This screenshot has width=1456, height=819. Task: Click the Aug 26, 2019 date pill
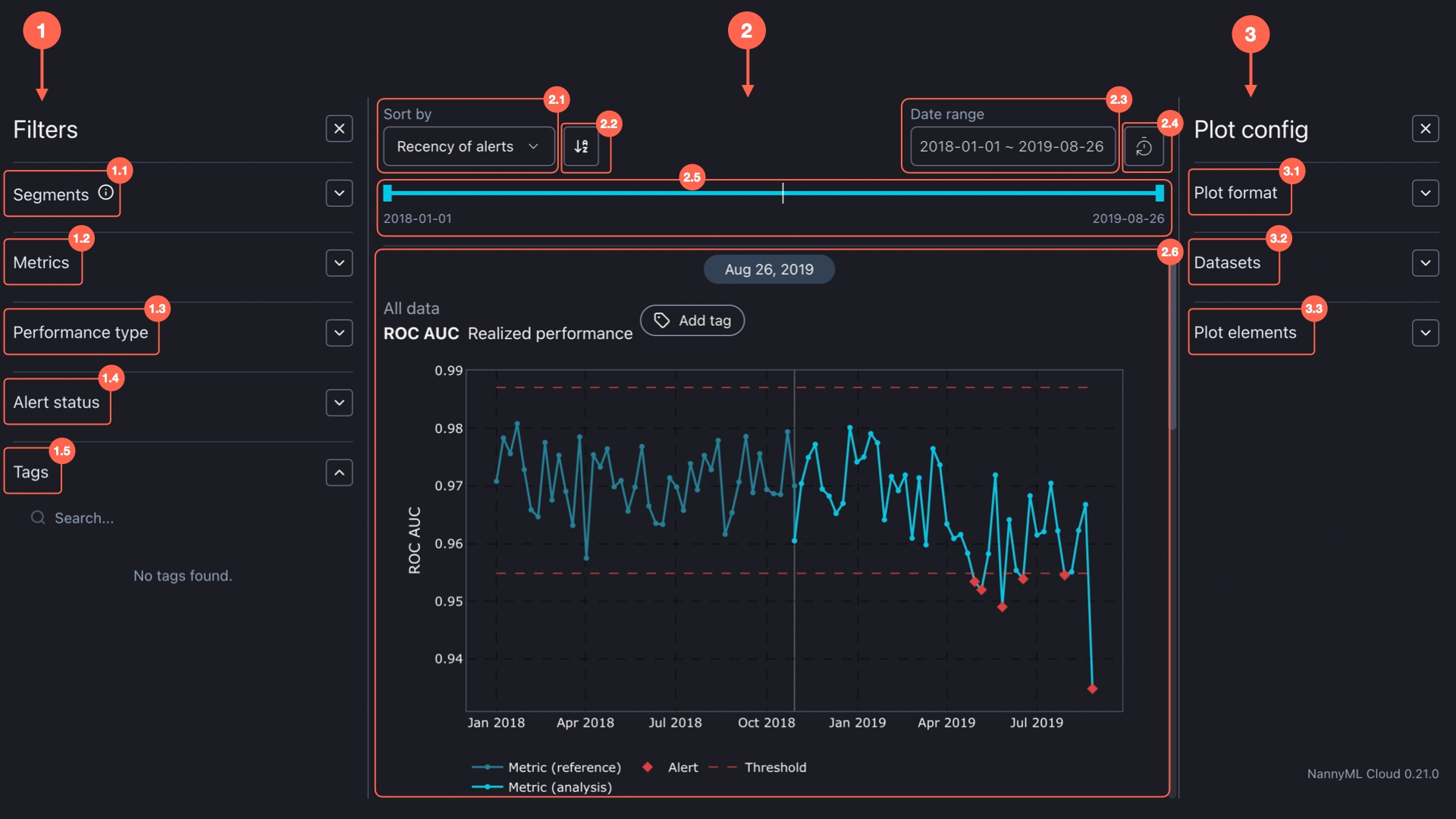click(768, 269)
